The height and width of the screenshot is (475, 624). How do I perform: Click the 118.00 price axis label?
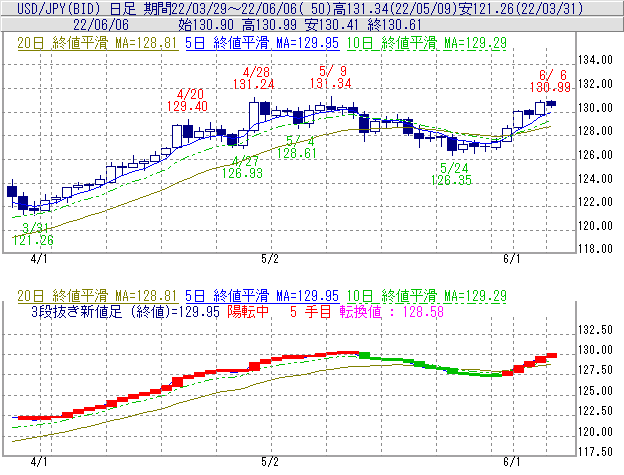tap(595, 249)
